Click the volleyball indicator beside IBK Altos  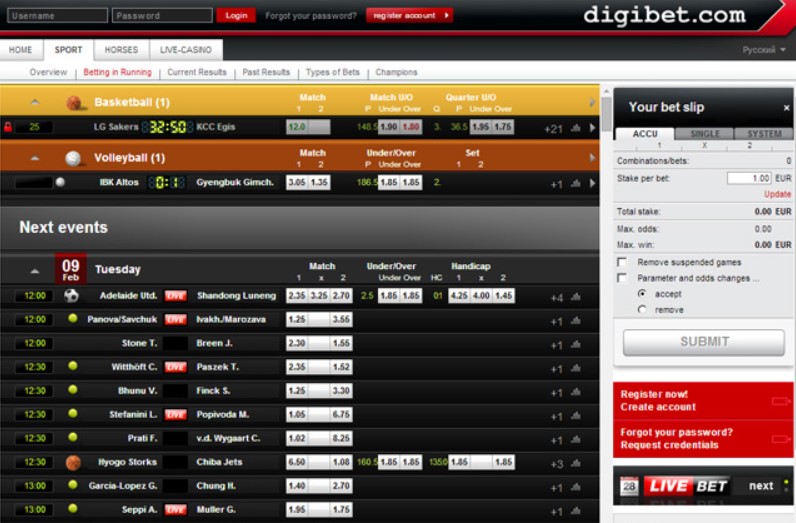coord(60,182)
